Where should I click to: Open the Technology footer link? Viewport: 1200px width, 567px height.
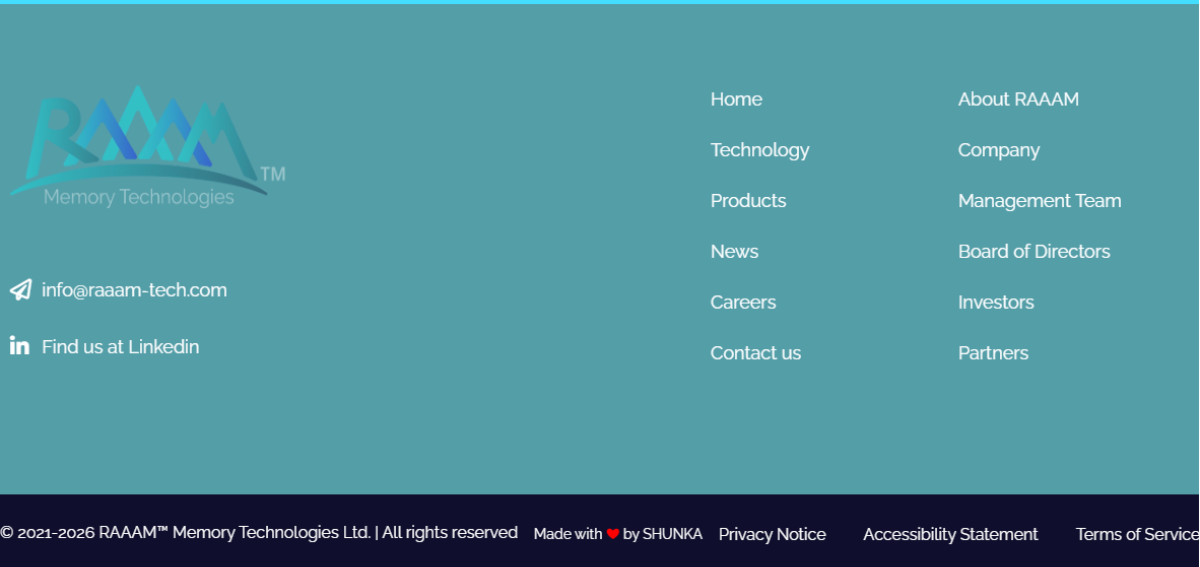(x=760, y=150)
